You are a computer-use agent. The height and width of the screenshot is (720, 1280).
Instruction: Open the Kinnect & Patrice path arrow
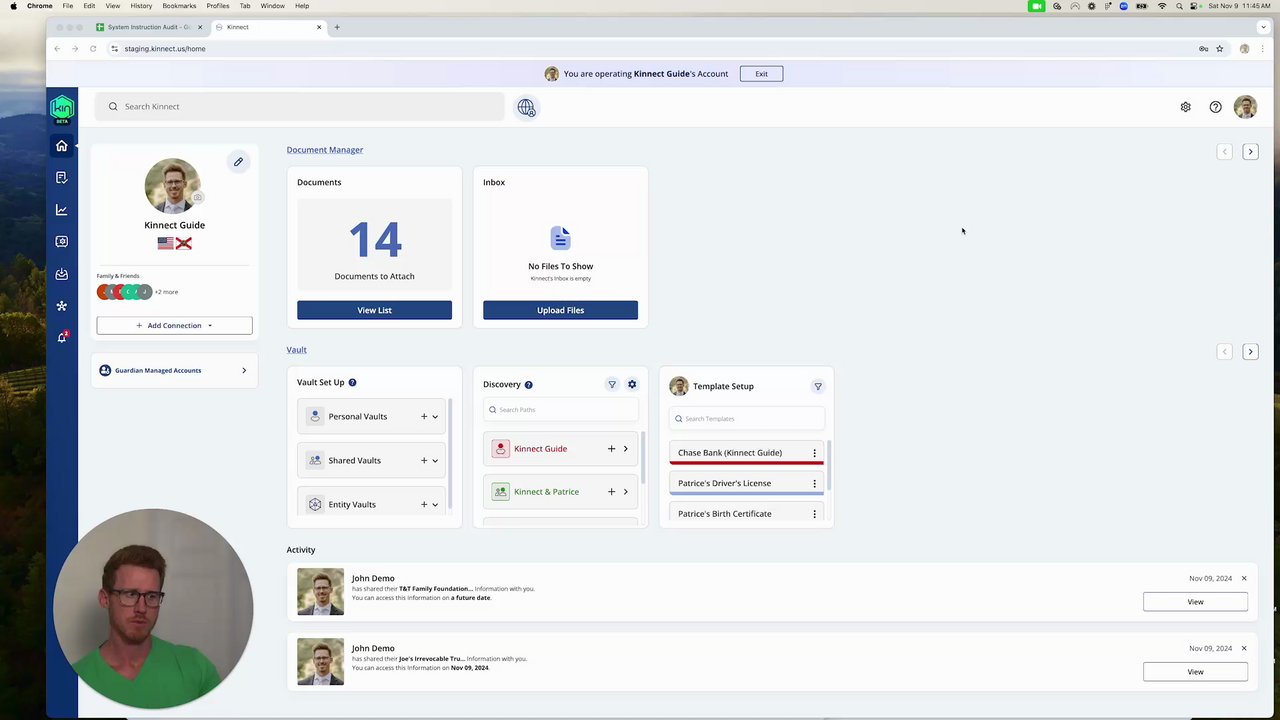(x=626, y=492)
